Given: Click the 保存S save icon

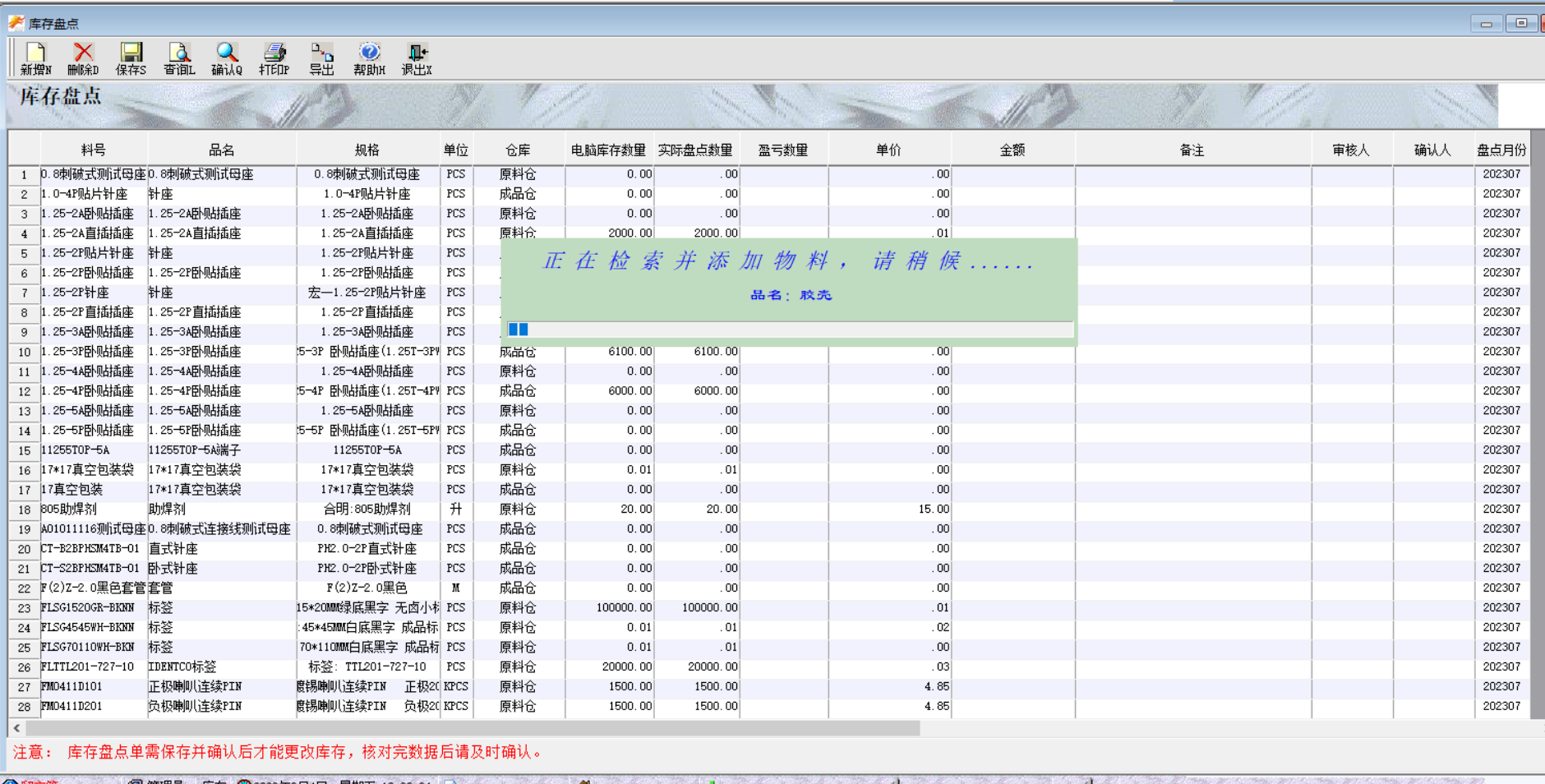Looking at the screenshot, I should click(131, 59).
